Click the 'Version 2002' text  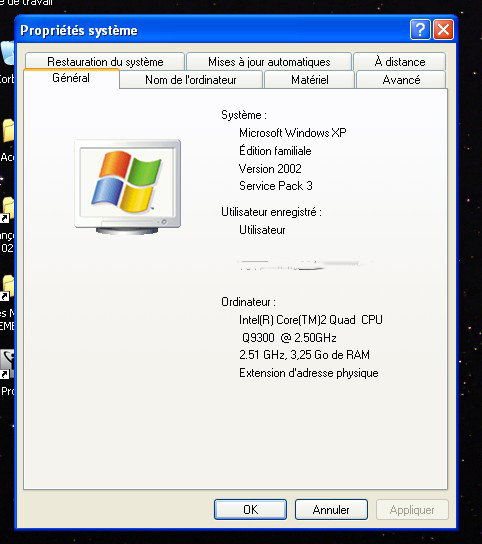(270, 169)
